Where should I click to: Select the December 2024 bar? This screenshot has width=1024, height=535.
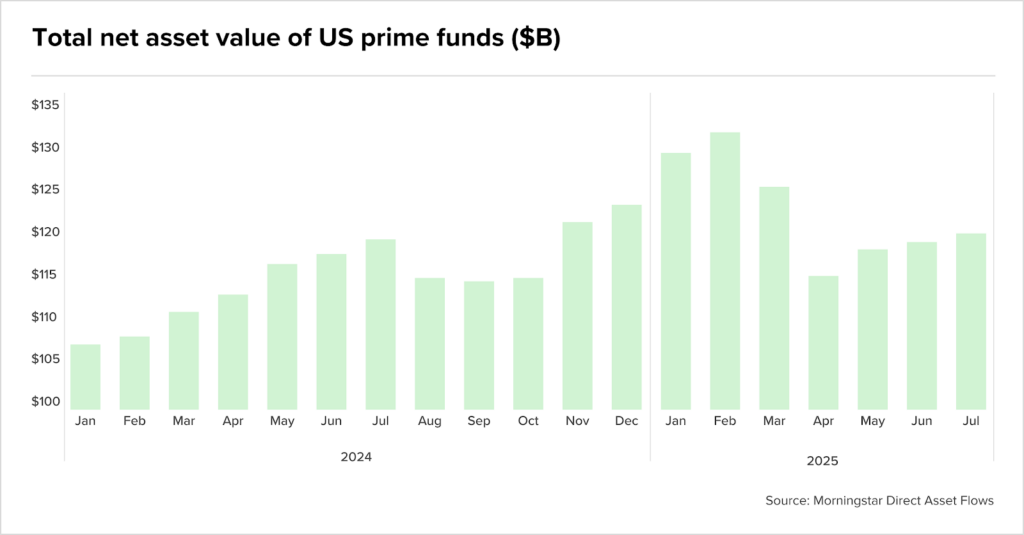(x=626, y=307)
